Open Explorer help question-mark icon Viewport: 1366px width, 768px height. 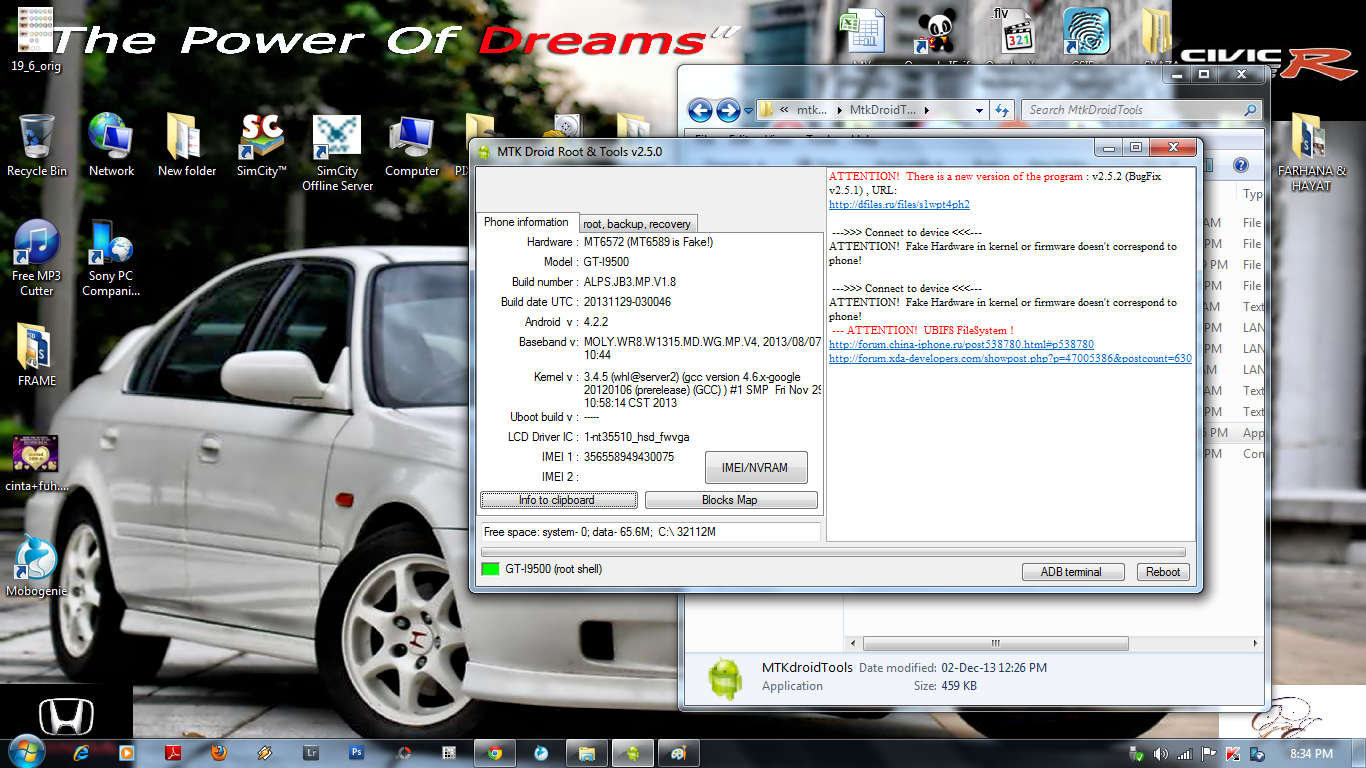(x=1241, y=165)
